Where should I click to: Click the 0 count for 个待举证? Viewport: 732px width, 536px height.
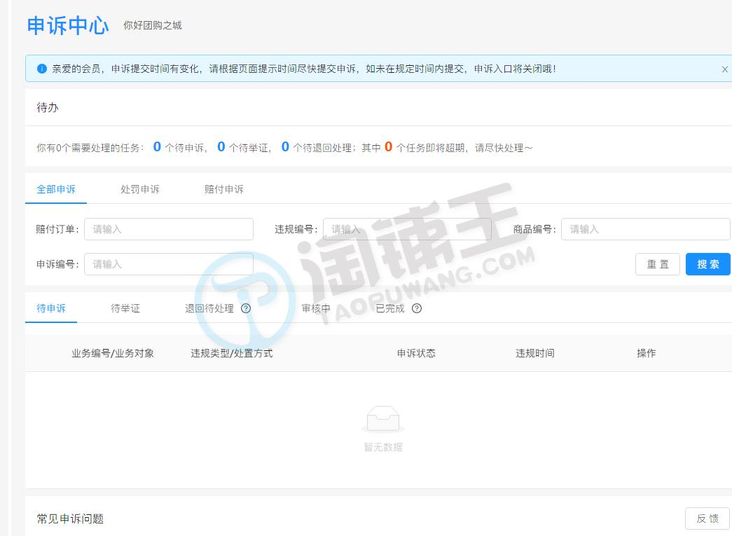point(221,147)
